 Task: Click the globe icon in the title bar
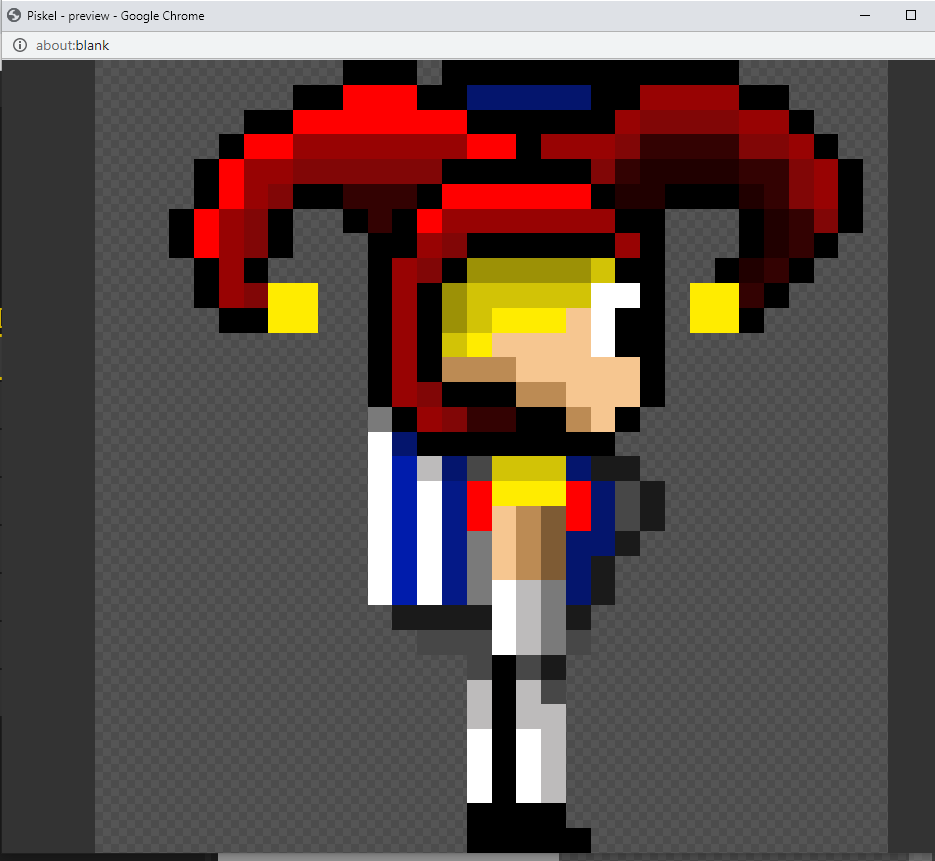(14, 15)
